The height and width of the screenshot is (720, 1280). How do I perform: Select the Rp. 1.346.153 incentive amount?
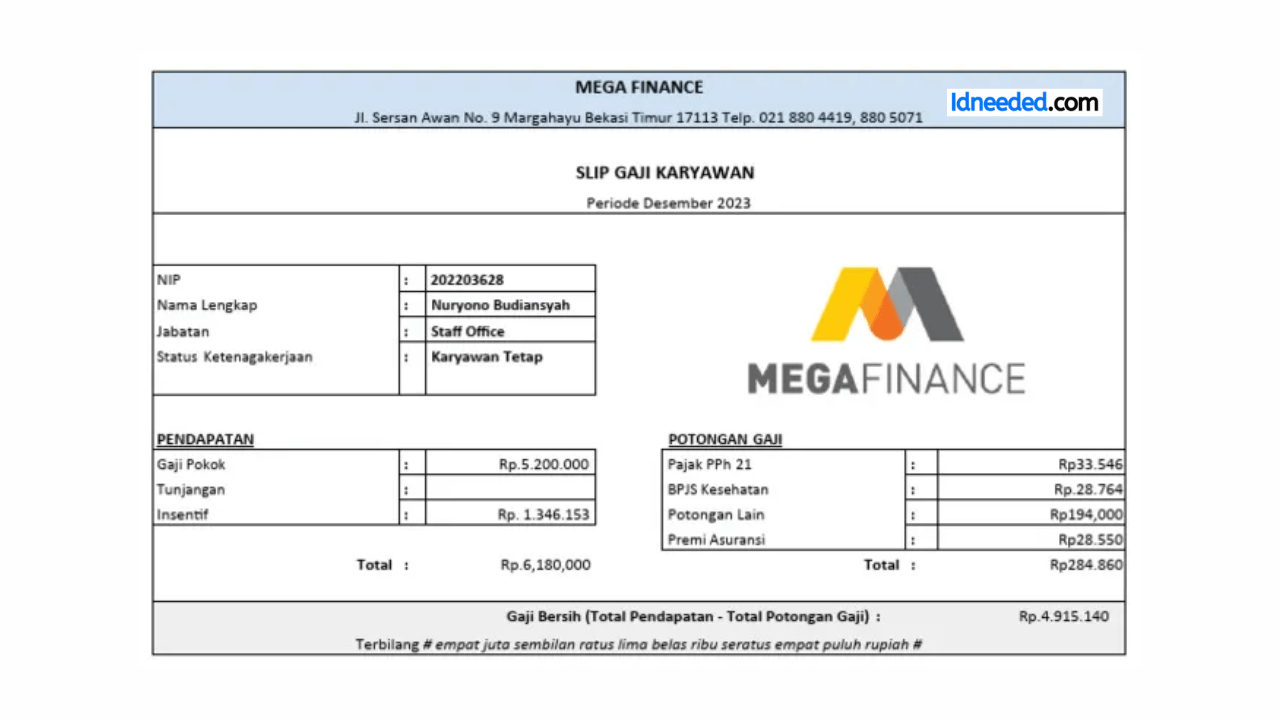point(543,515)
